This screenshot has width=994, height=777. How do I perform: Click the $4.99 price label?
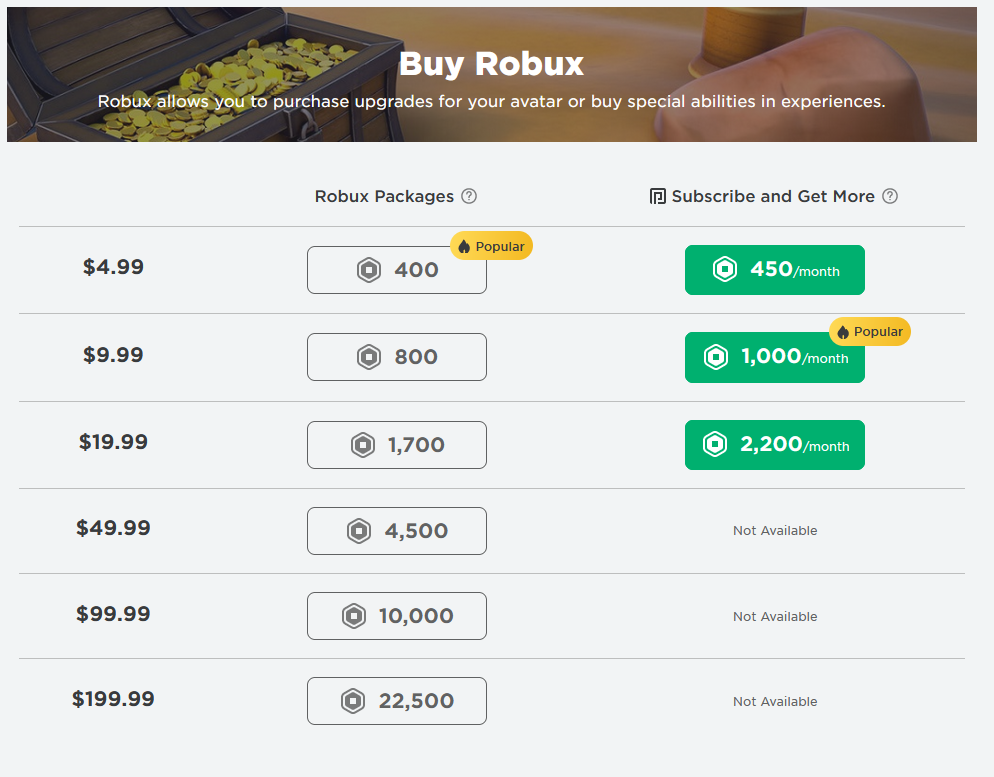[113, 267]
